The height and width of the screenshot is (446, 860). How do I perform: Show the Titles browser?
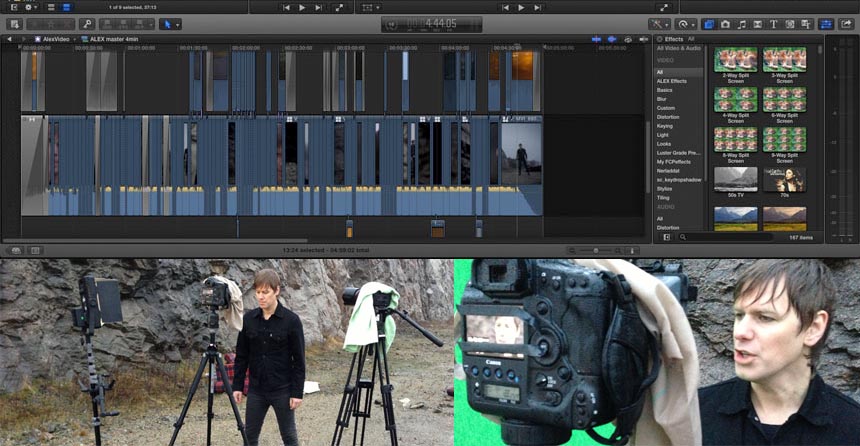773,23
